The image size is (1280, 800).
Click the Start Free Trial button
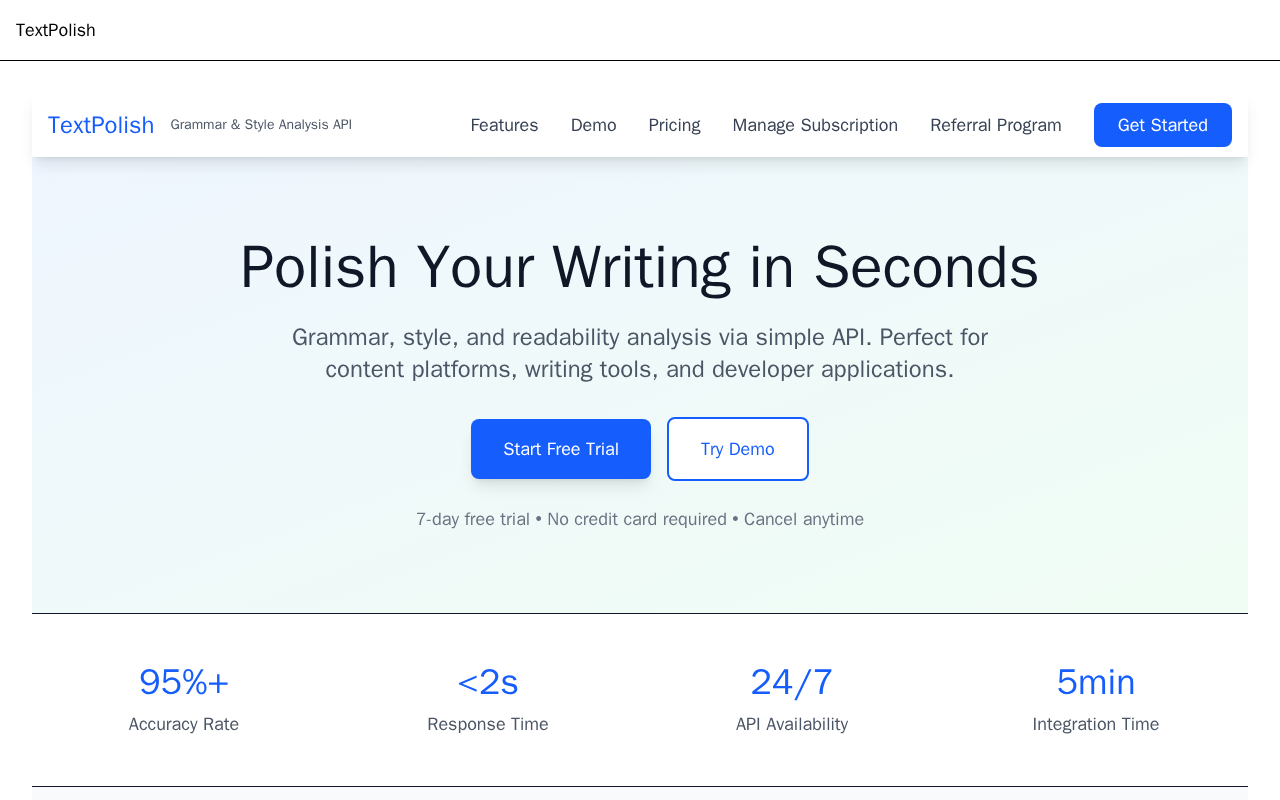pos(561,449)
